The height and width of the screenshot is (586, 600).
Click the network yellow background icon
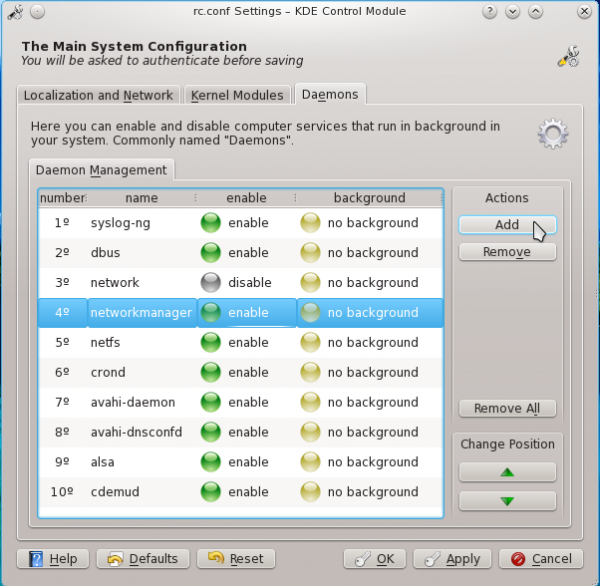coord(310,282)
